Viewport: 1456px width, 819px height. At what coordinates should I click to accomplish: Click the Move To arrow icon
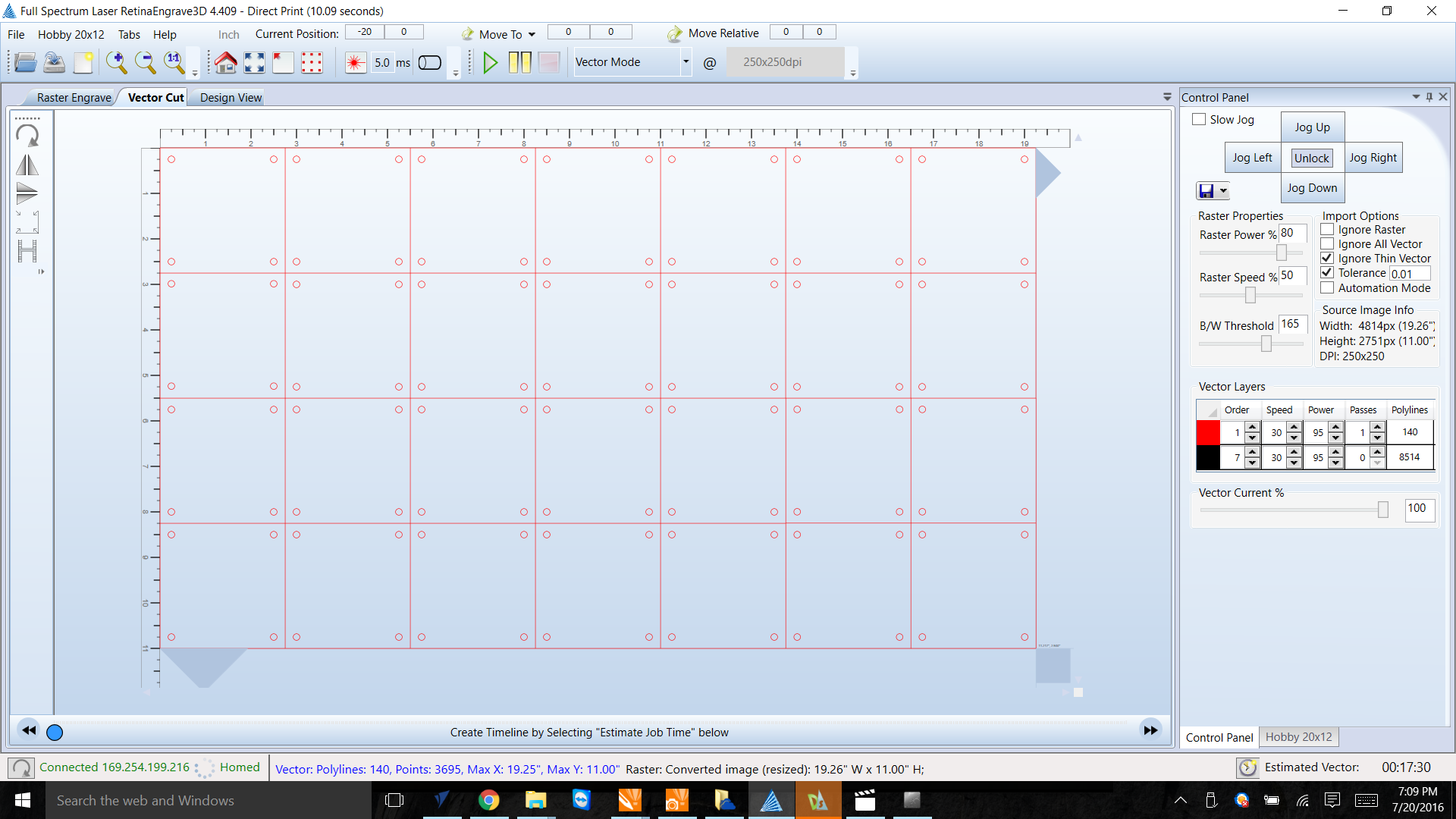pyautogui.click(x=468, y=34)
